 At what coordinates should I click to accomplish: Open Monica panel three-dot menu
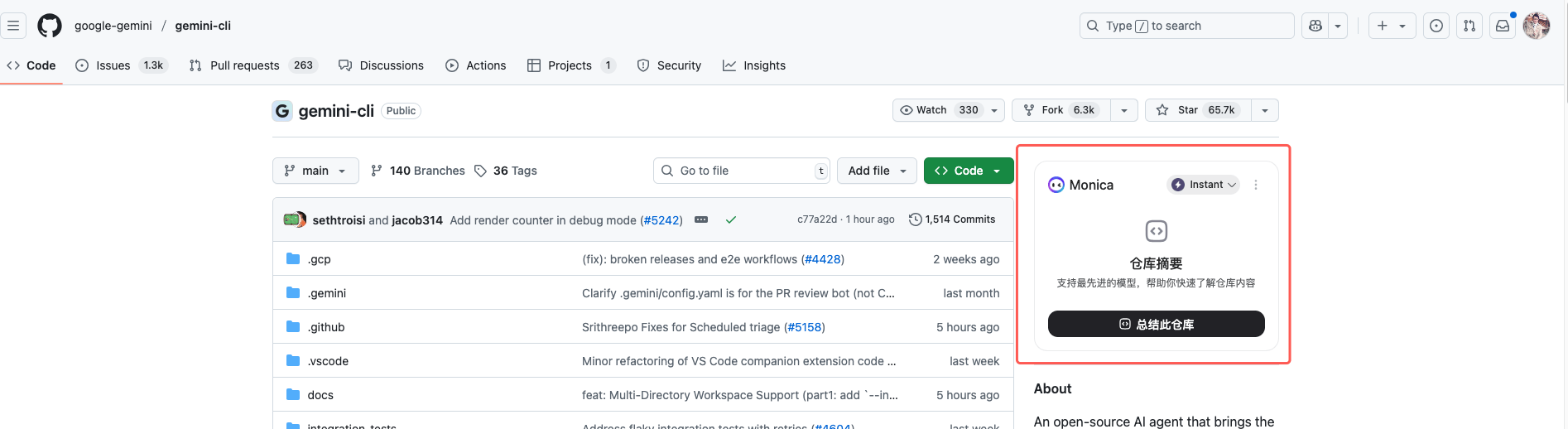(x=1256, y=185)
